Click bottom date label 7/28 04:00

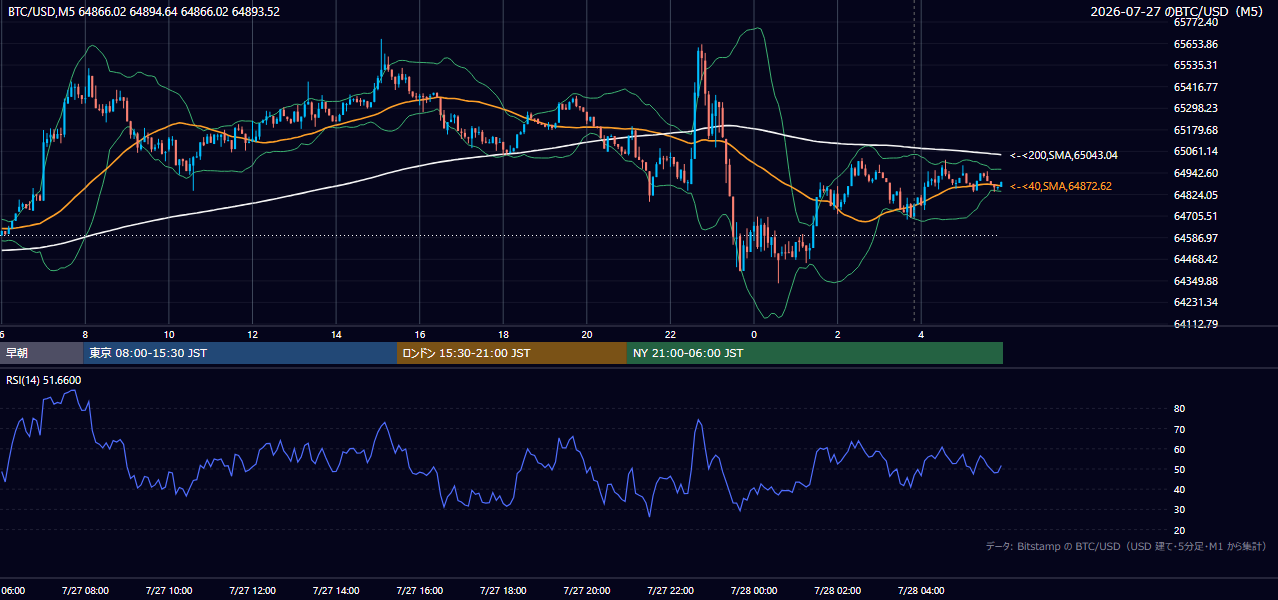(x=922, y=591)
